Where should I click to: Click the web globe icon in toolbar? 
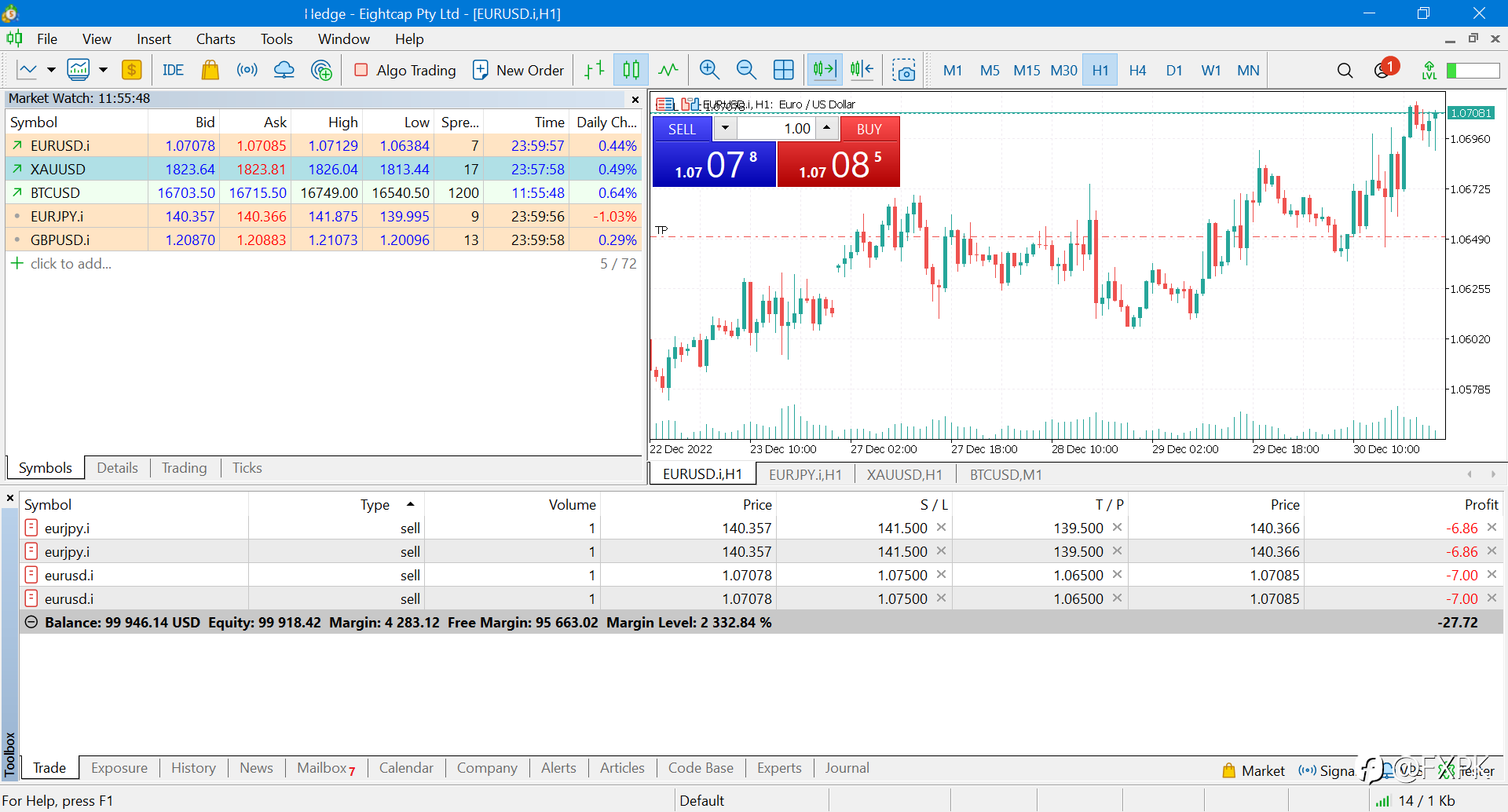(x=321, y=70)
